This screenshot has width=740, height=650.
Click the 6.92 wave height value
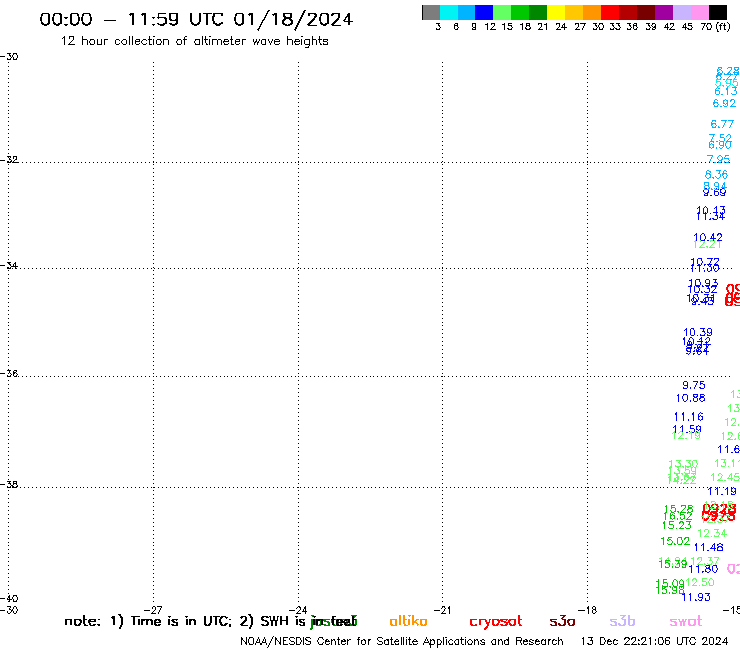[724, 103]
